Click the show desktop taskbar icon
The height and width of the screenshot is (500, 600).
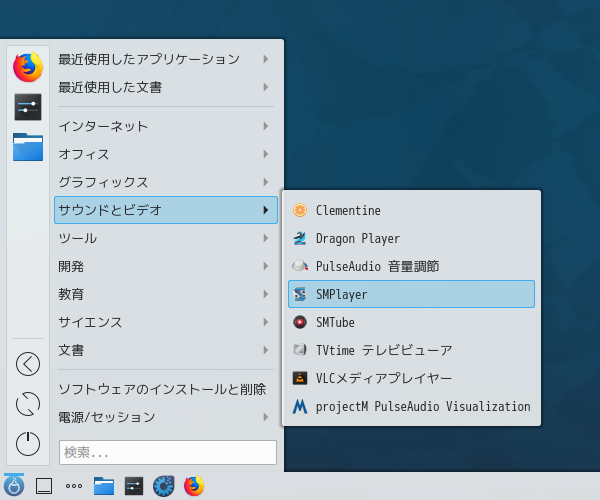point(44,486)
